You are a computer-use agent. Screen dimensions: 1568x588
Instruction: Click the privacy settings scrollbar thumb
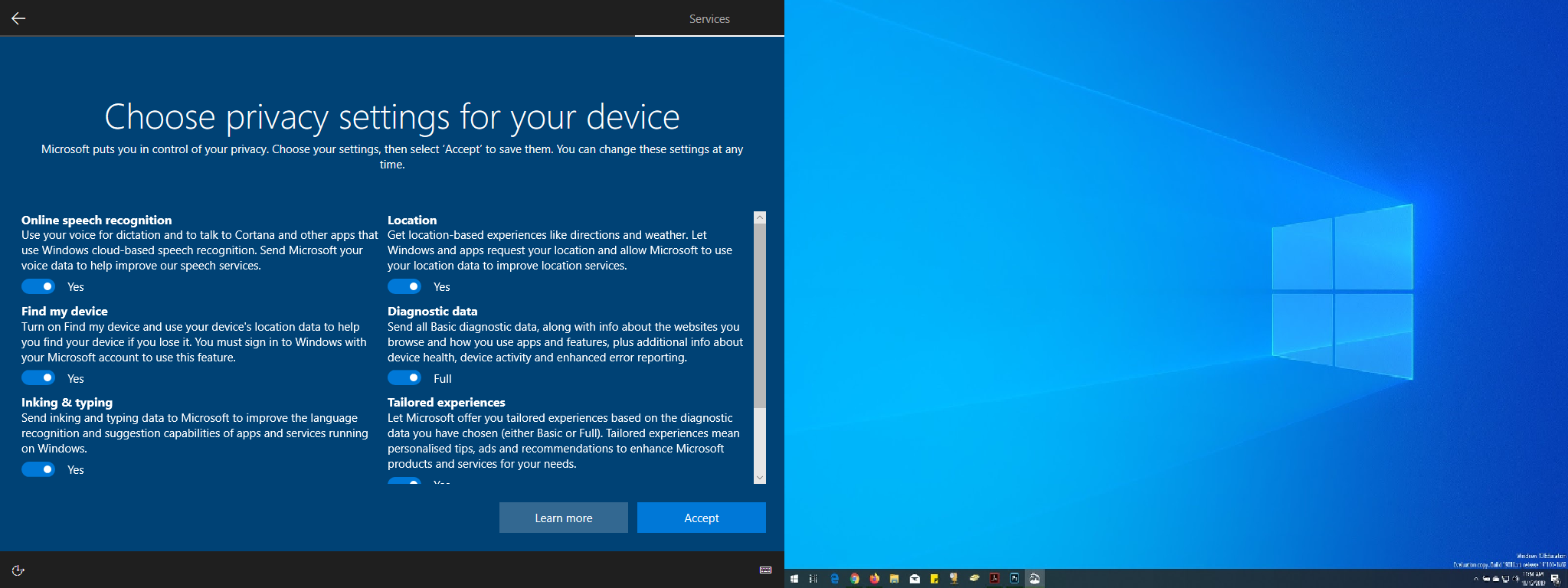pos(760,315)
